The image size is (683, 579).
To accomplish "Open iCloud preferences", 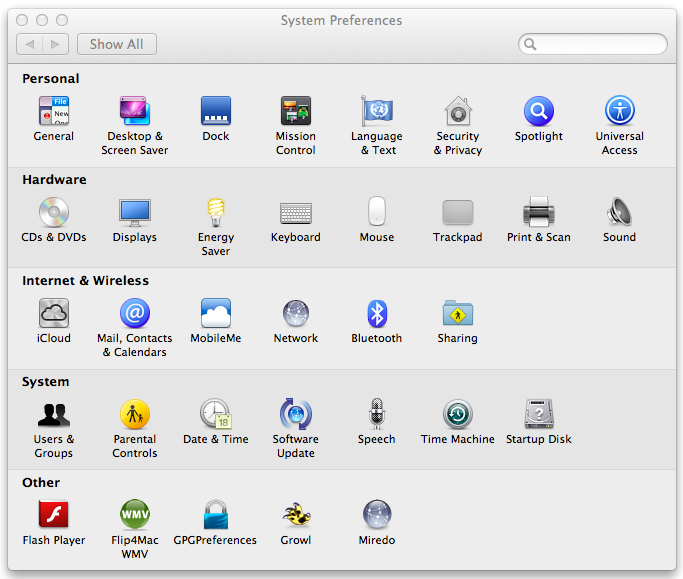I will click(54, 314).
